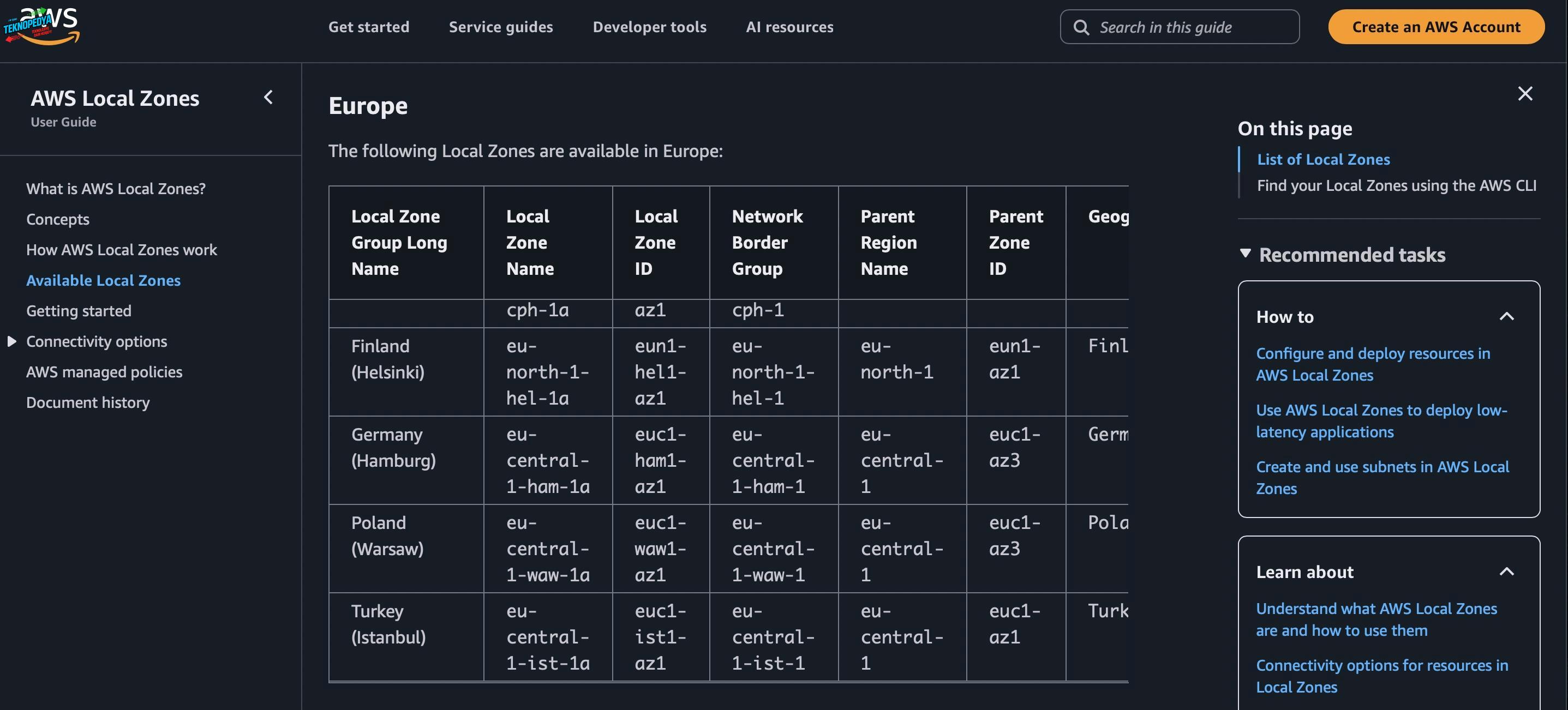Close the right panel with the X icon
This screenshot has width=1568, height=710.
1525,94
